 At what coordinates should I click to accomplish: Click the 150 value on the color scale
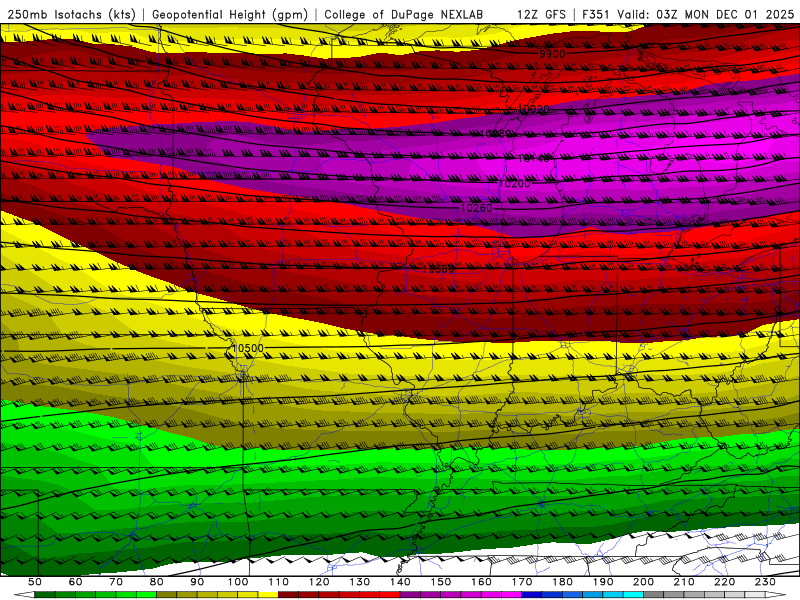coord(441,582)
